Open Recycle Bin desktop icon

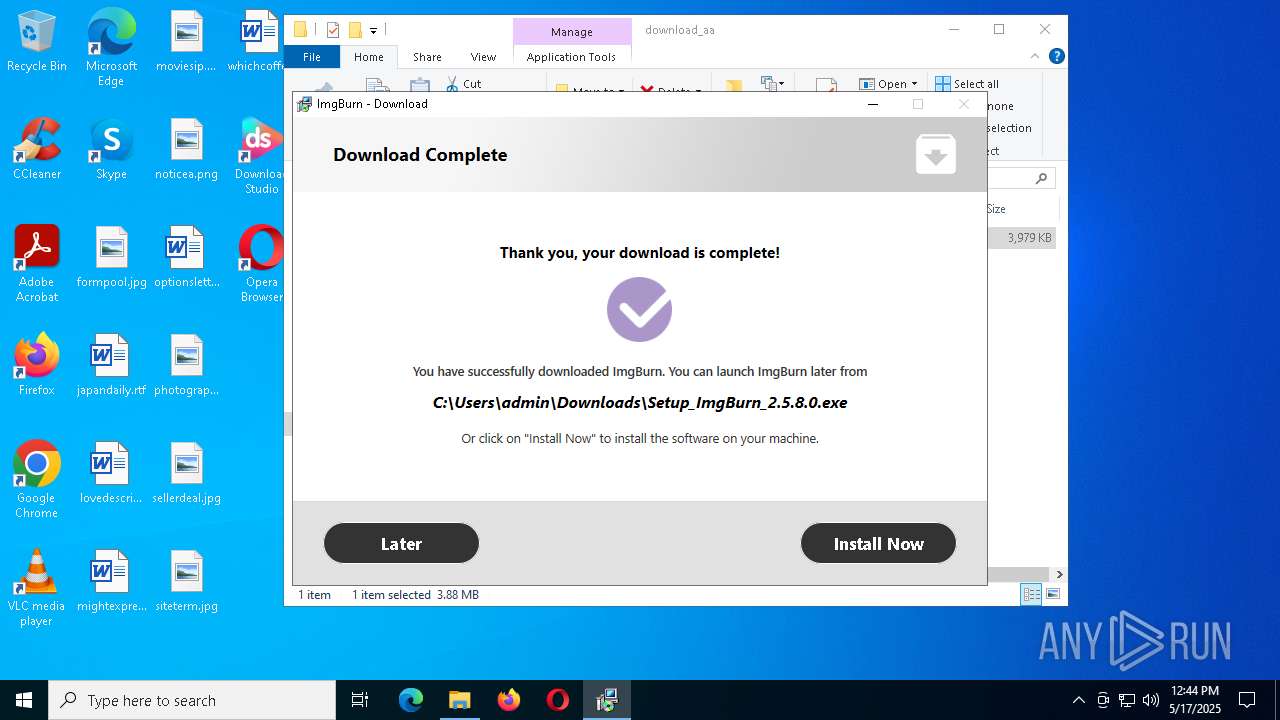37,42
